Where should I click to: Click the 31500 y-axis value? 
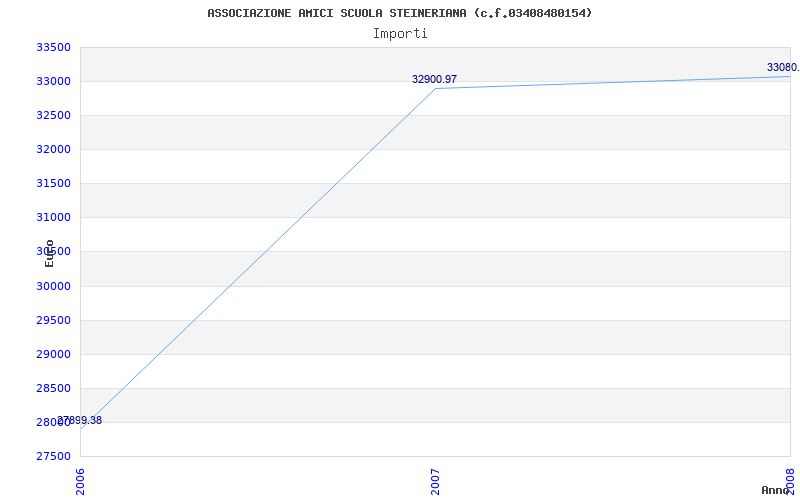pyautogui.click(x=53, y=184)
